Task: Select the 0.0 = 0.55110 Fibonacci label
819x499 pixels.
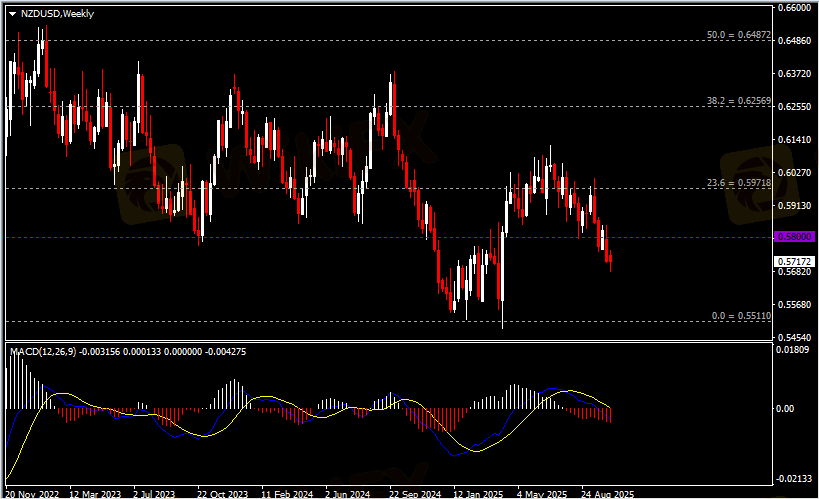Action: coord(740,316)
